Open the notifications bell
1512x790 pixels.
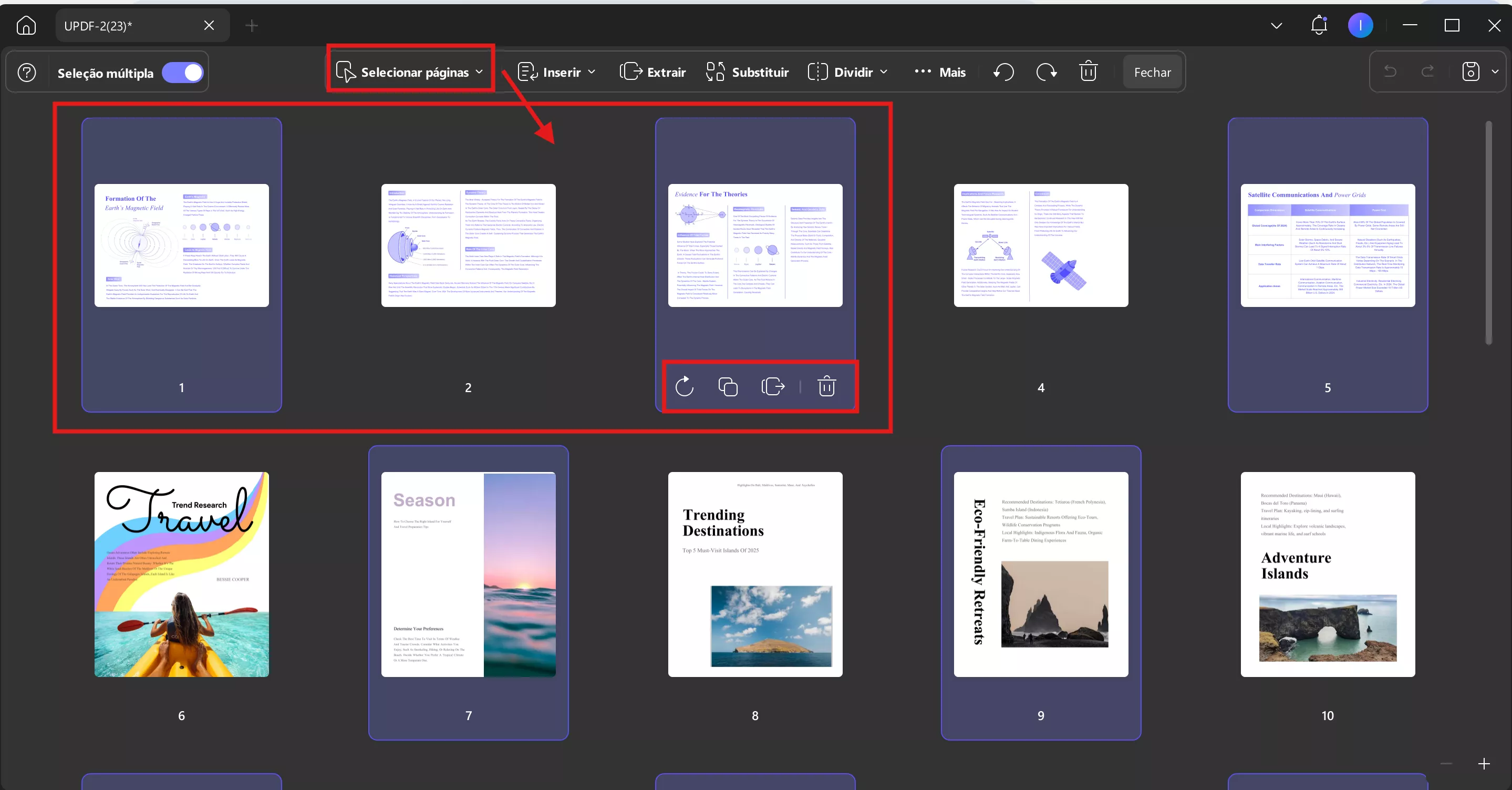tap(1319, 25)
